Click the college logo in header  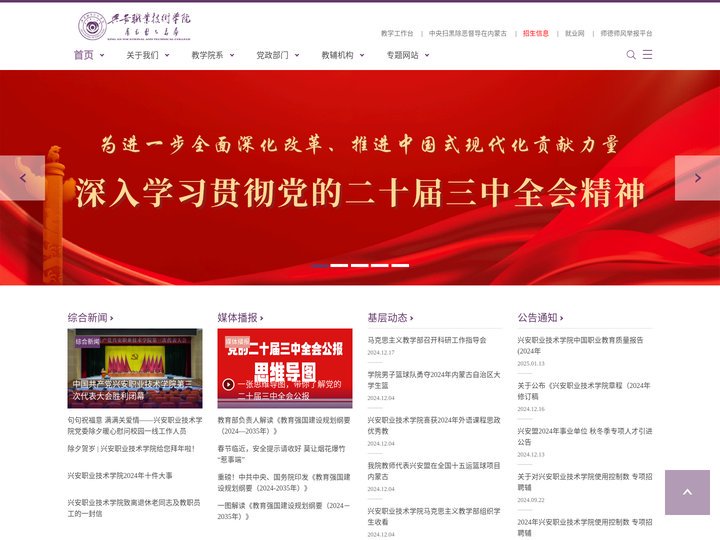click(134, 26)
